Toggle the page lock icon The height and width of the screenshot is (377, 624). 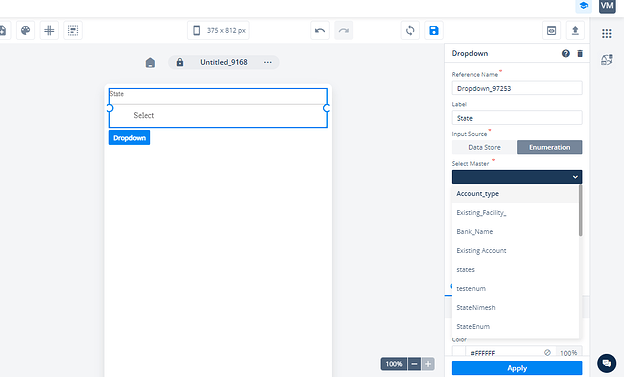tap(180, 62)
